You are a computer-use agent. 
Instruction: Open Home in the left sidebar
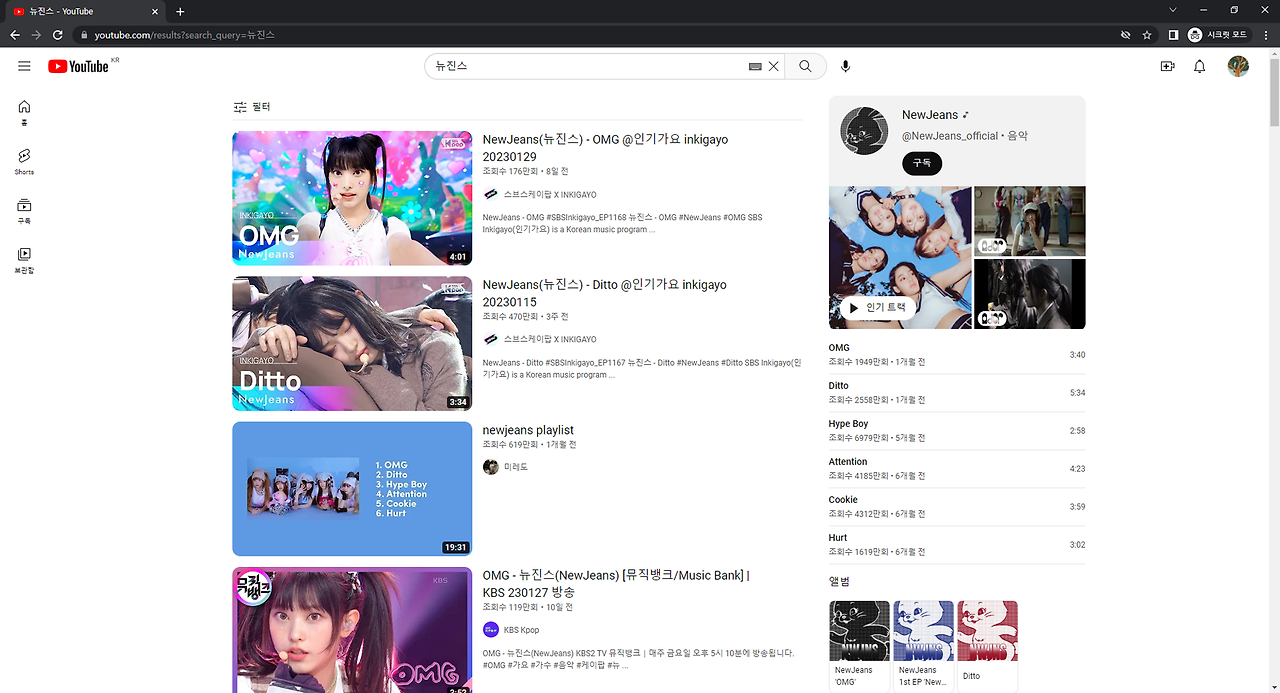tap(24, 112)
